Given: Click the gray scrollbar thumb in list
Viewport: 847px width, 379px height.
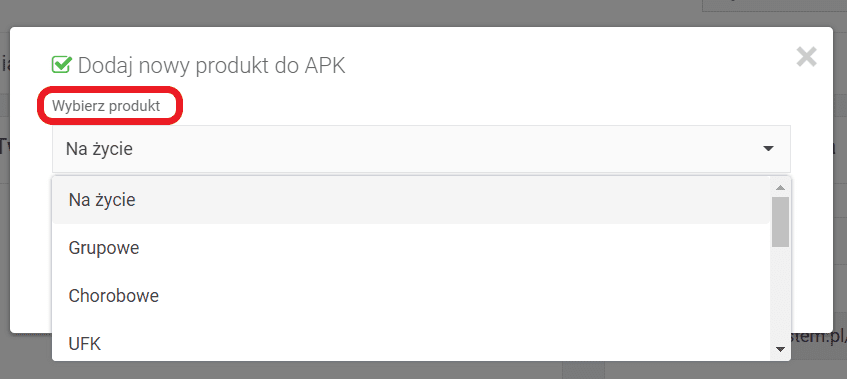Looking at the screenshot, I should [781, 222].
